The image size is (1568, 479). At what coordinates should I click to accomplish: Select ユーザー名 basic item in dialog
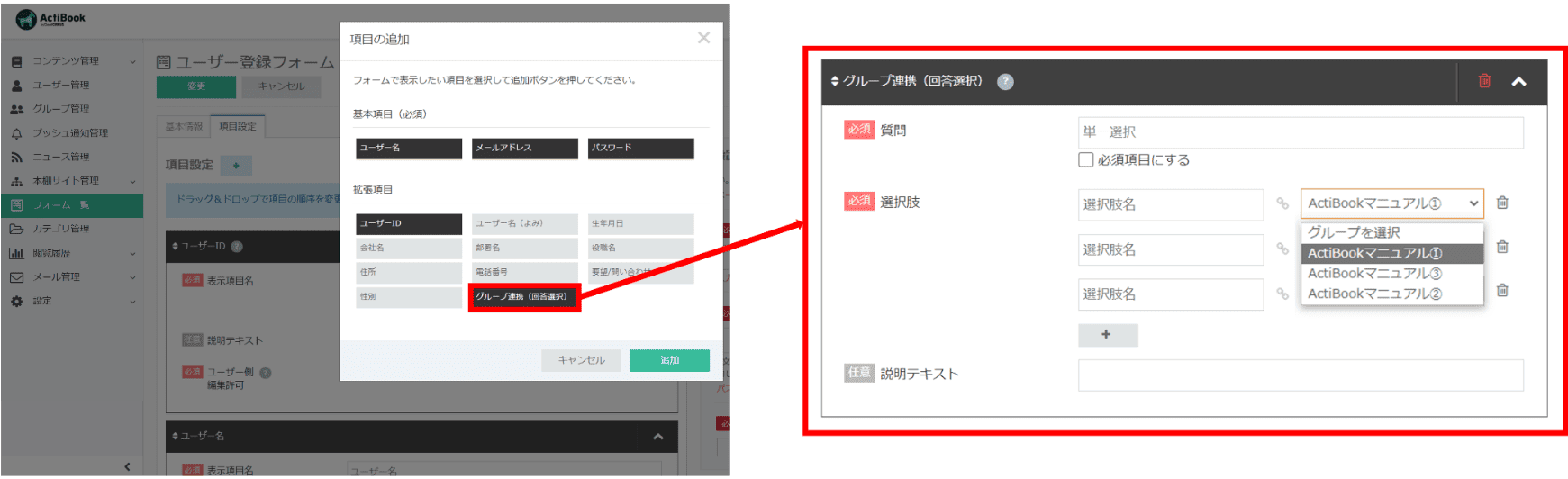[x=409, y=148]
